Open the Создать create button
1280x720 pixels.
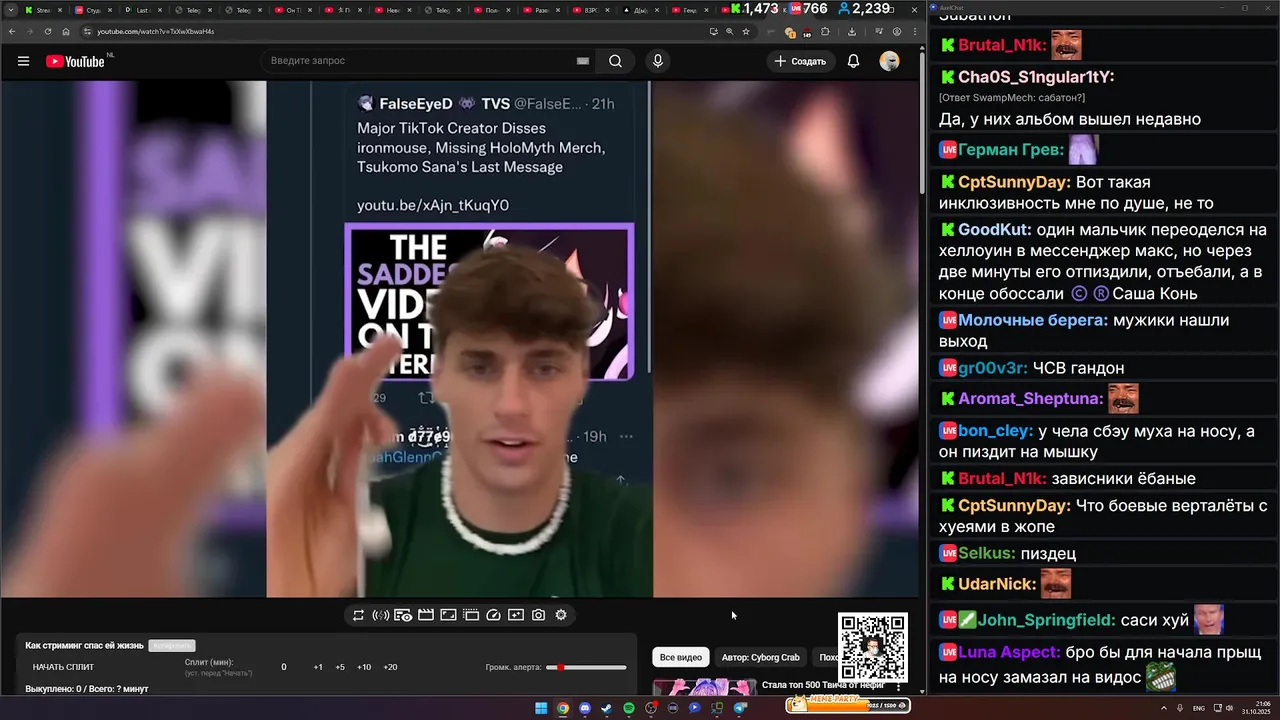(x=800, y=61)
